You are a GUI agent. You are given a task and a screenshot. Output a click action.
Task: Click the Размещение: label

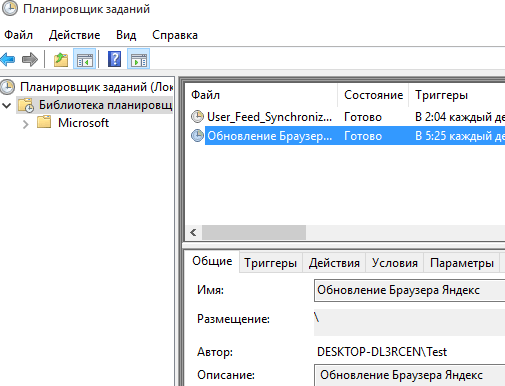[x=233, y=319]
